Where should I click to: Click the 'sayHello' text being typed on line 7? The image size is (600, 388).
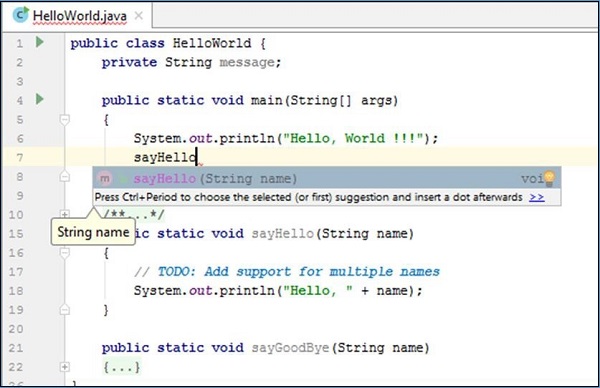coord(165,157)
